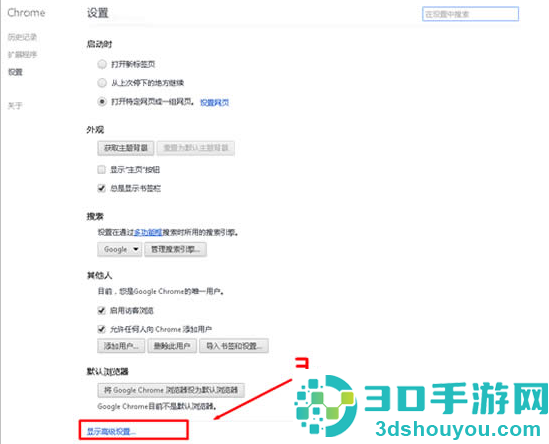
Task: Set Google Chrome as default browser button
Action: coord(171,390)
